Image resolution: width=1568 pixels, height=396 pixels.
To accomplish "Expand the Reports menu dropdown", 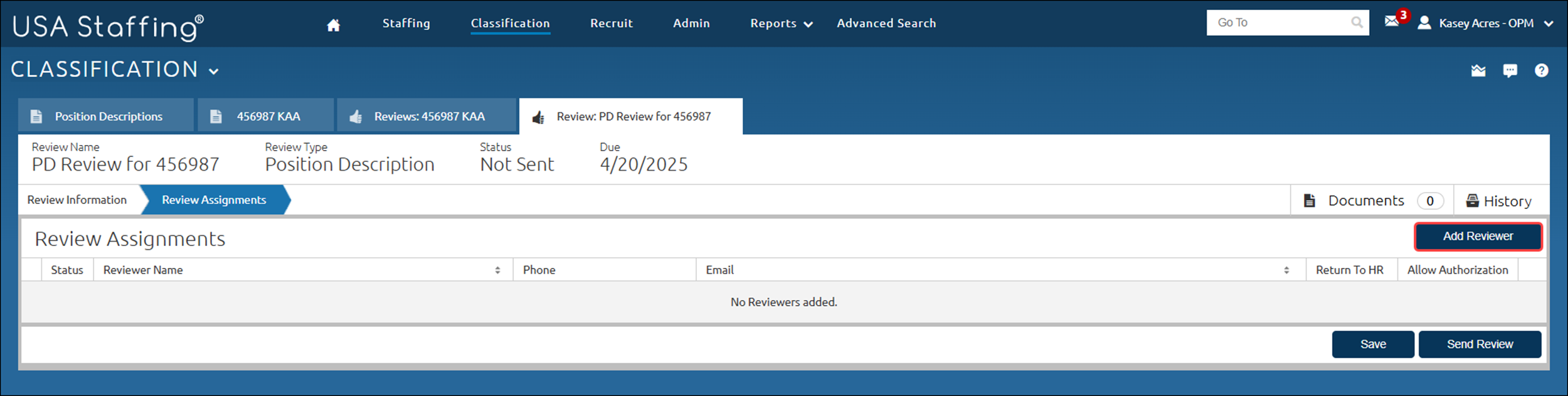I will tap(781, 23).
